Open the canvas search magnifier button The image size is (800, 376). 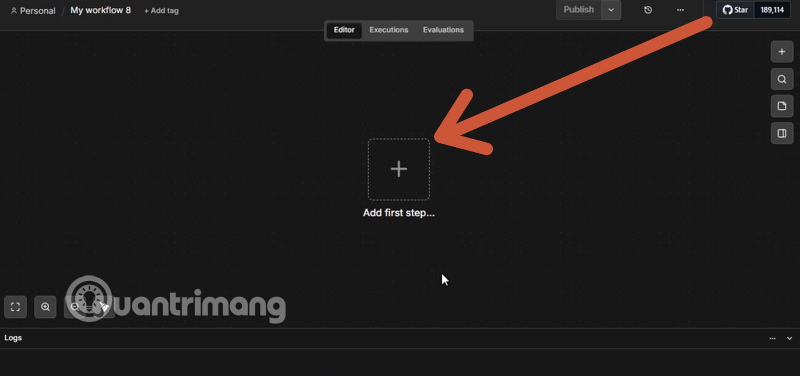point(782,79)
